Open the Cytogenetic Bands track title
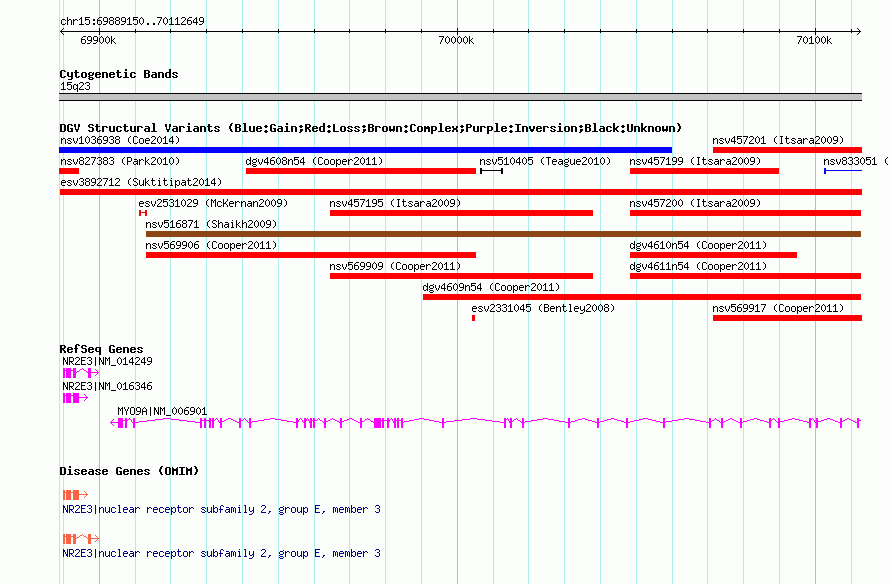890x584 pixels. (119, 74)
